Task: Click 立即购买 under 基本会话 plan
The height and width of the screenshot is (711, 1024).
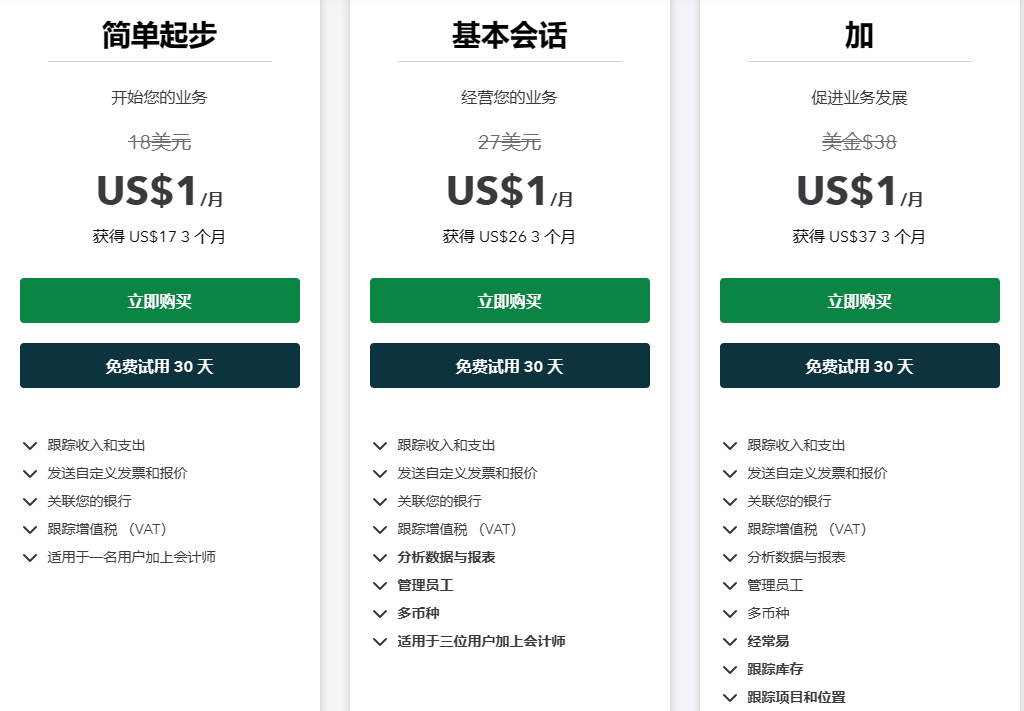Action: [x=510, y=301]
